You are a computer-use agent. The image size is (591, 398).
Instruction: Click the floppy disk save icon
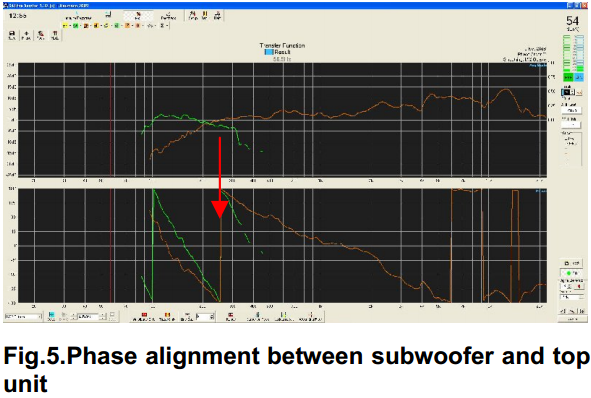[12, 35]
